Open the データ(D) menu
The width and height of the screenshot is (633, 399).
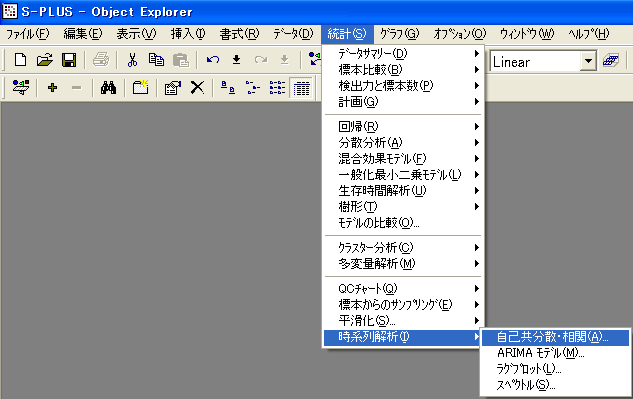(293, 34)
